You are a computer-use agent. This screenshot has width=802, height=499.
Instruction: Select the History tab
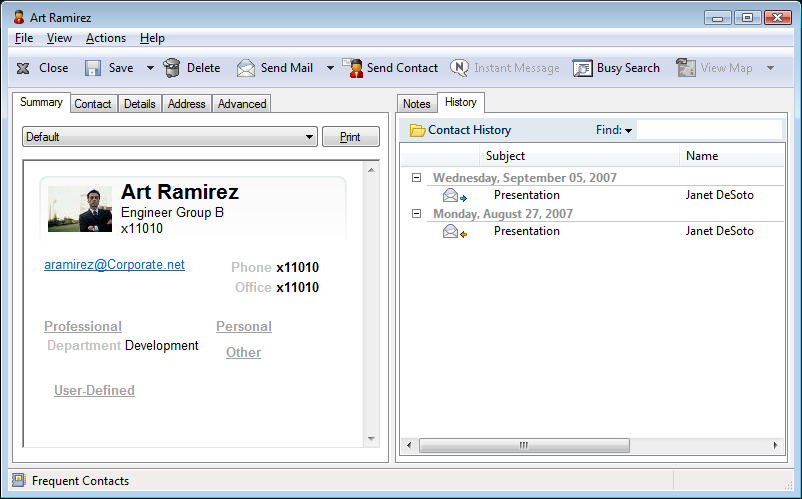[461, 102]
